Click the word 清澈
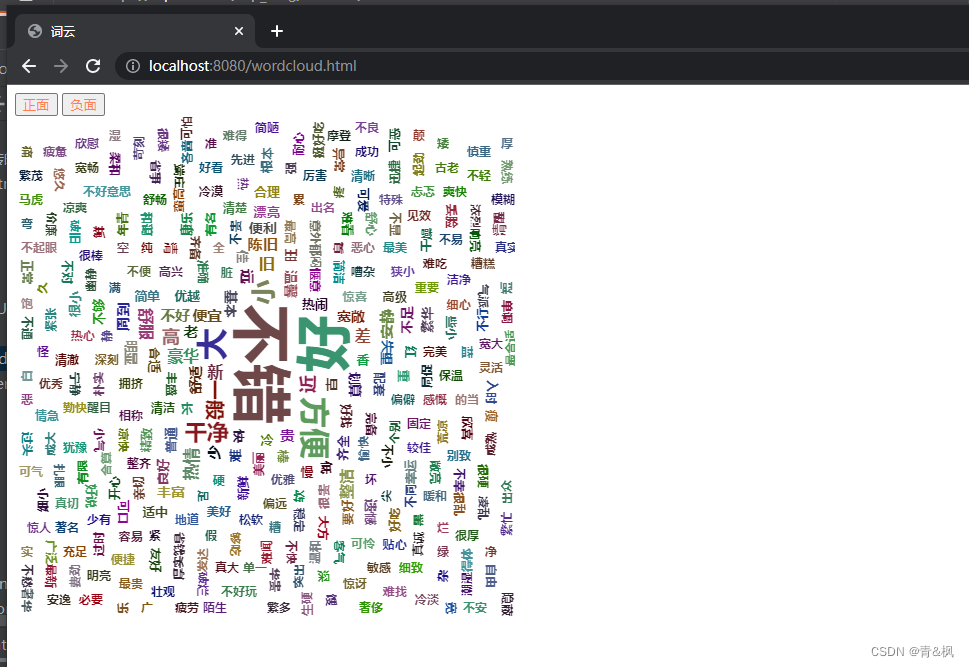Image resolution: width=969 pixels, height=667 pixels. 67,360
